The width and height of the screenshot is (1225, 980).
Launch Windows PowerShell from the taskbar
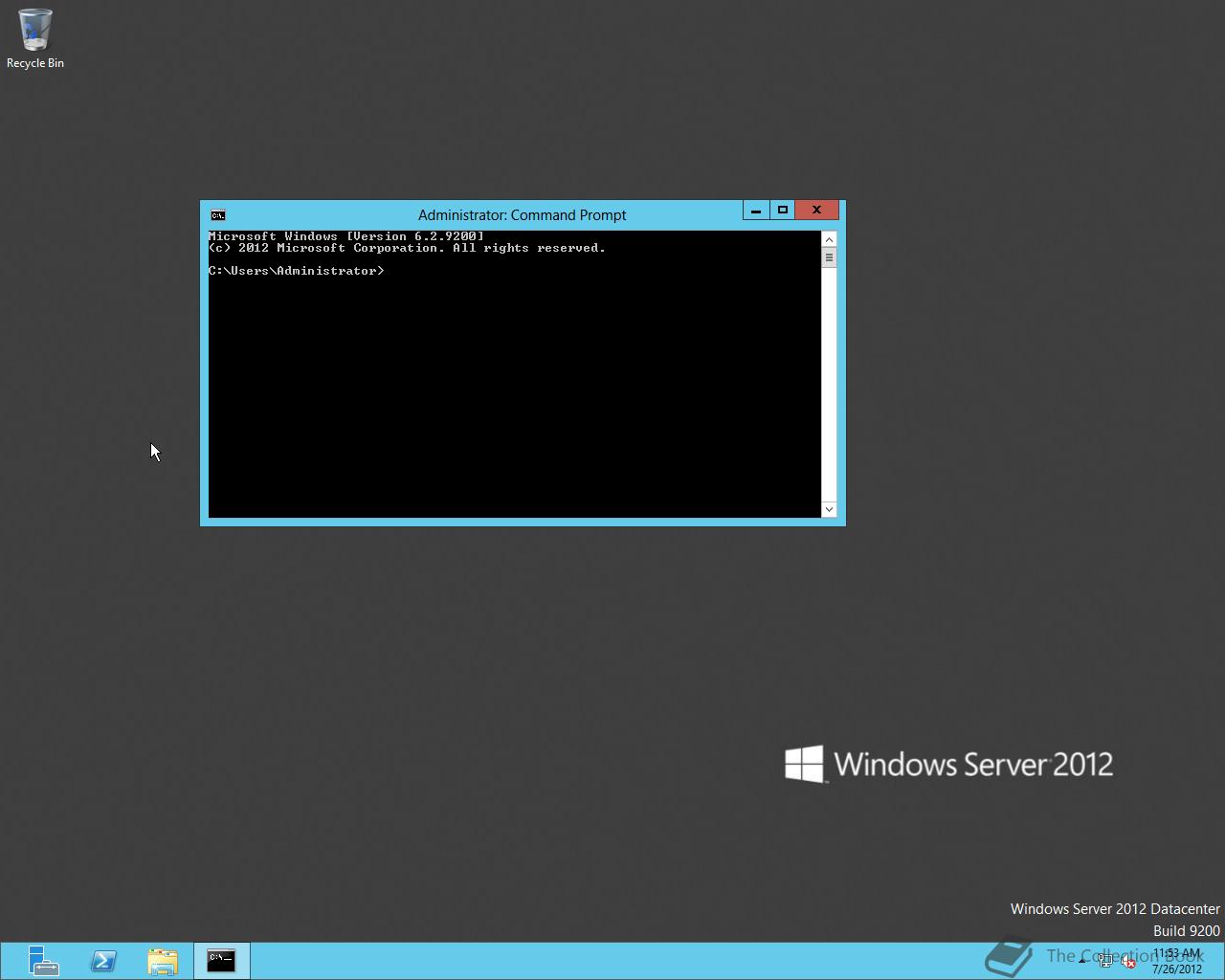tap(103, 961)
